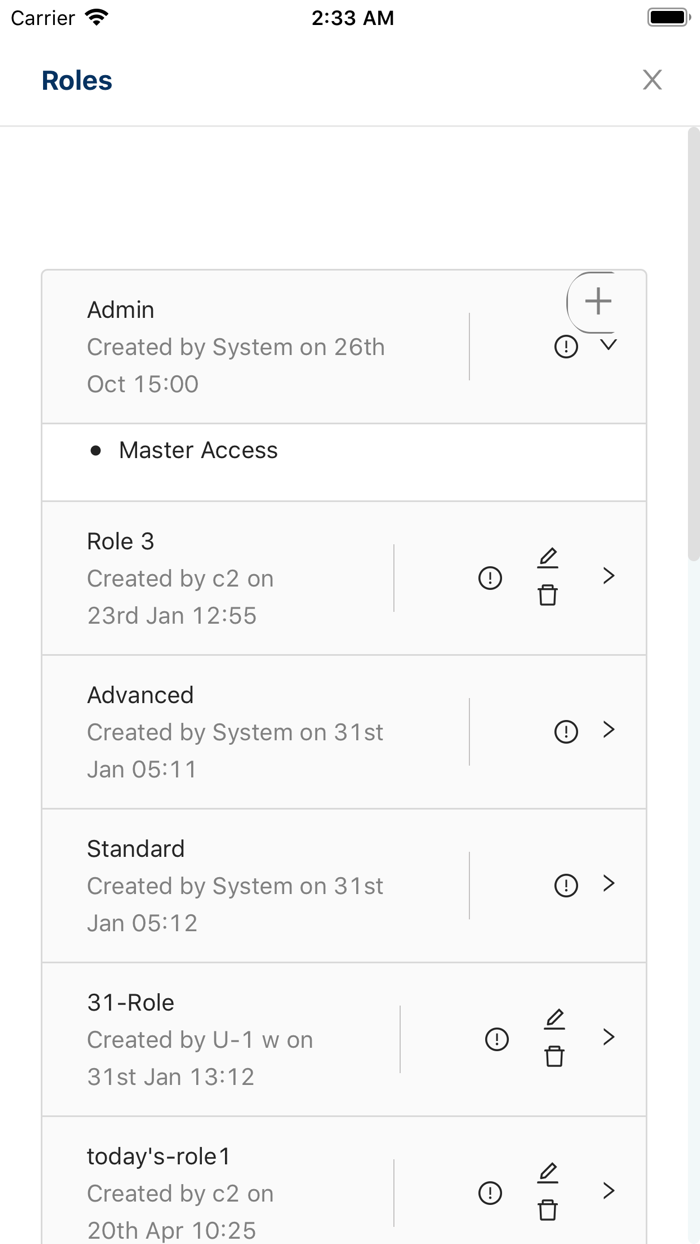700x1244 pixels.
Task: Delete Role 3 using the trash icon
Action: tap(548, 594)
